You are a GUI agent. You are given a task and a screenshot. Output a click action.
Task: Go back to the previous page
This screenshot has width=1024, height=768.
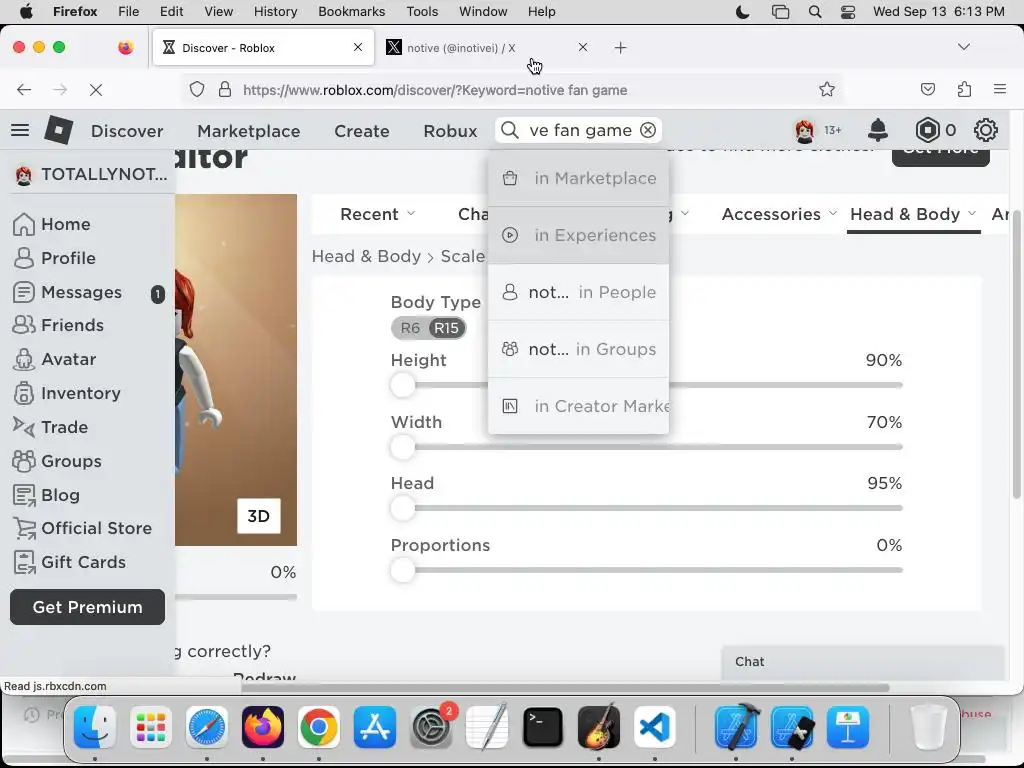[x=24, y=89]
